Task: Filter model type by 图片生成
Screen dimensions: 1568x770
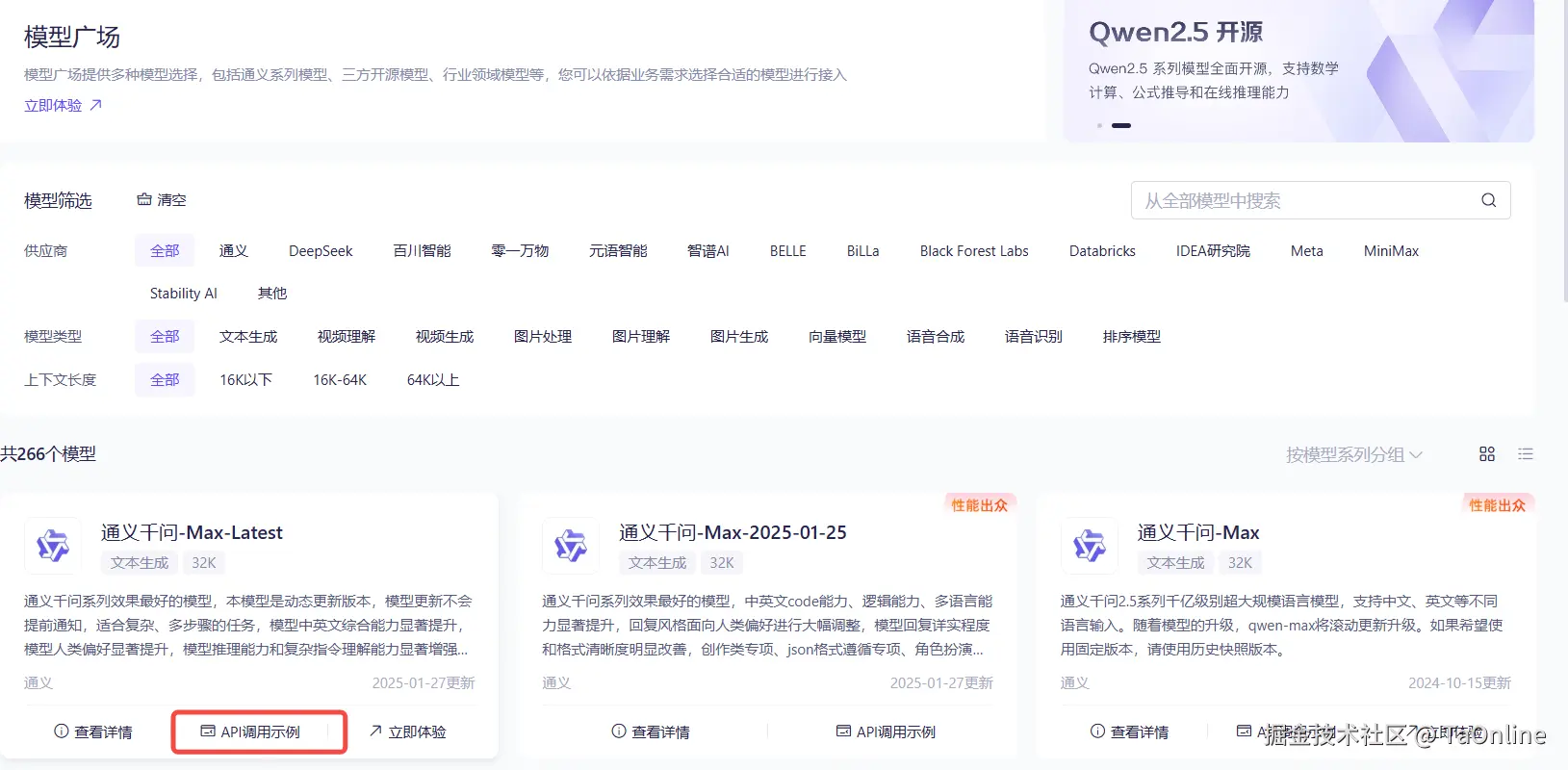Action: [x=739, y=336]
